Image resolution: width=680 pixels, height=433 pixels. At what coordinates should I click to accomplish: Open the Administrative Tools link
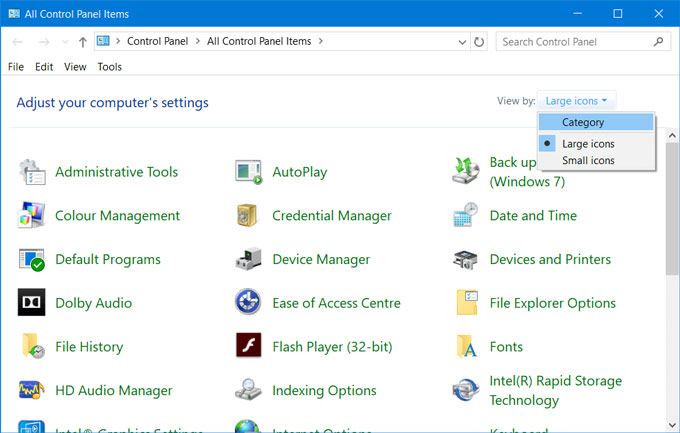click(x=117, y=172)
